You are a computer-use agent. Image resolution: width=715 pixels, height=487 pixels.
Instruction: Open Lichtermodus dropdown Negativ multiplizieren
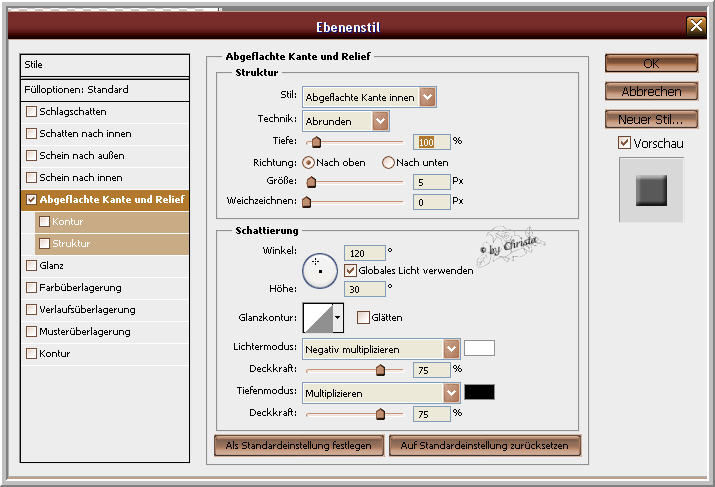click(x=381, y=349)
